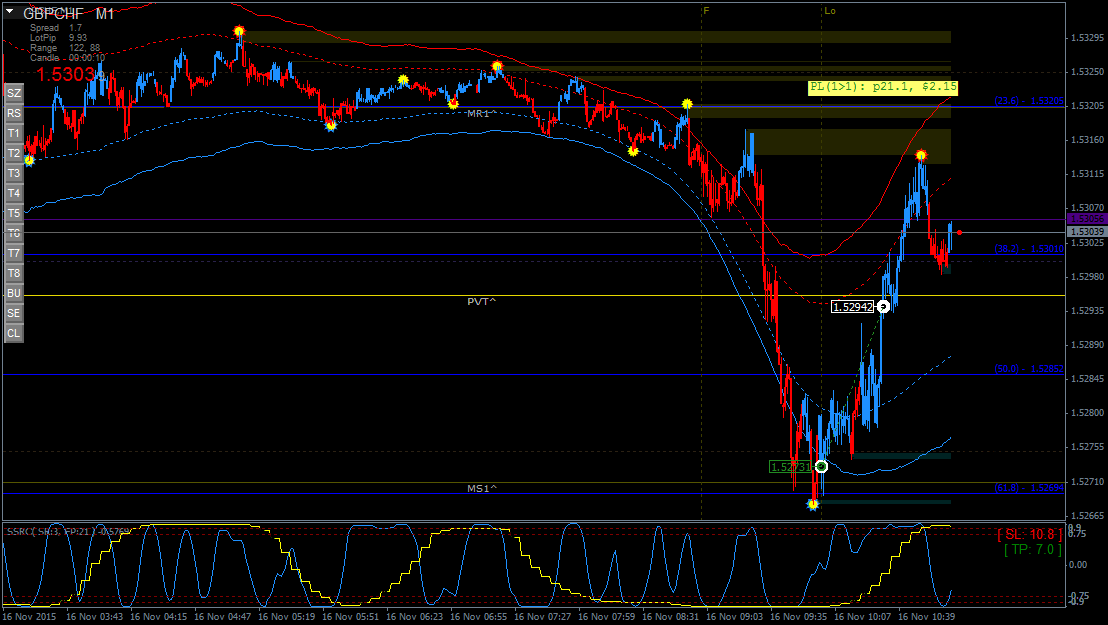This screenshot has width=1108, height=625.
Task: Click the Lo vertical line label
Action: click(x=830, y=11)
